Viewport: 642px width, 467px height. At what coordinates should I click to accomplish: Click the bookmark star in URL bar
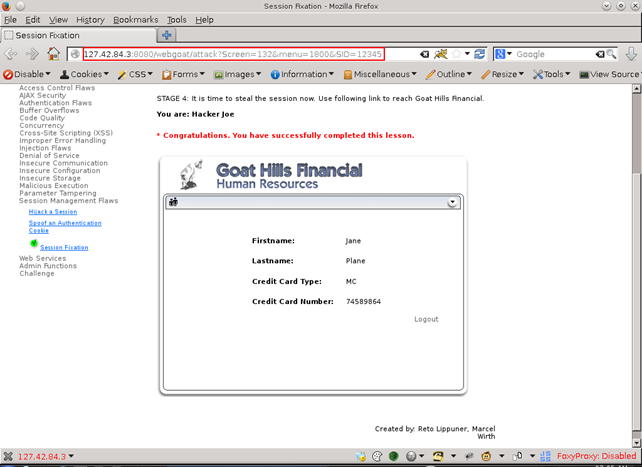coord(456,54)
